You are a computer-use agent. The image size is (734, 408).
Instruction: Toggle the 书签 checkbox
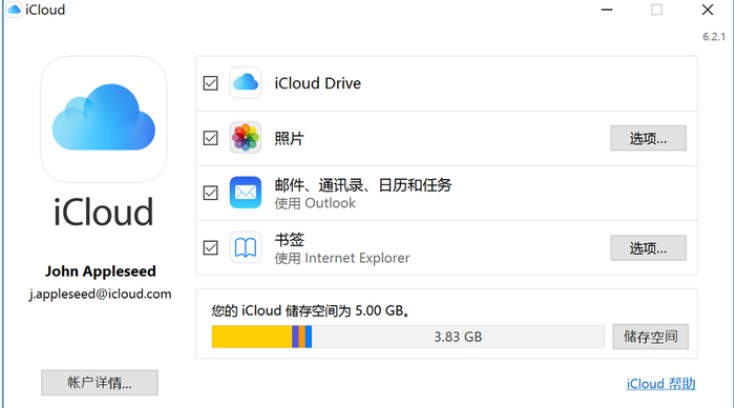point(210,247)
